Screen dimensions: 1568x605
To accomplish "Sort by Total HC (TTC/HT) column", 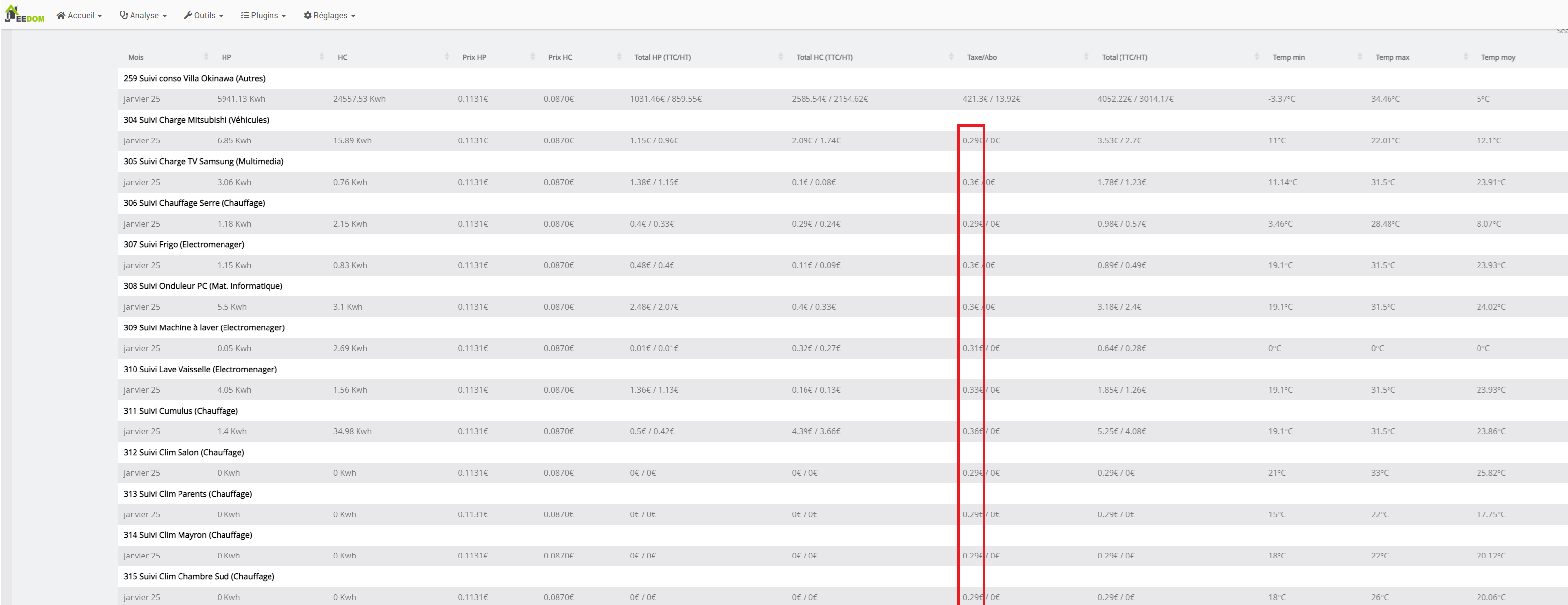I will click(x=824, y=57).
